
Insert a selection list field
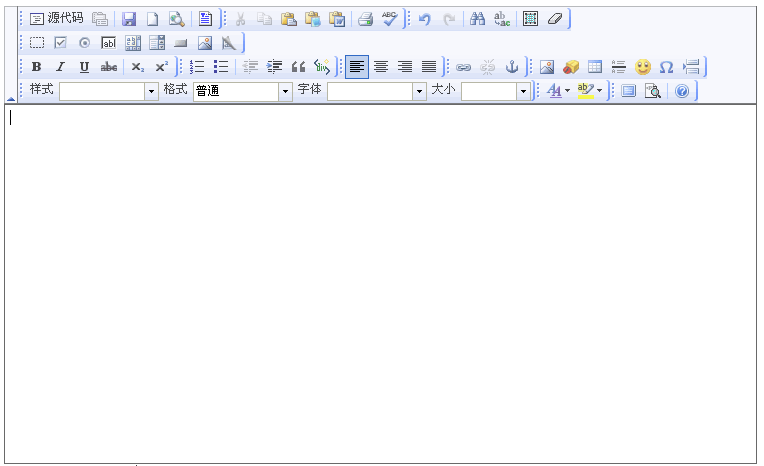(x=157, y=43)
